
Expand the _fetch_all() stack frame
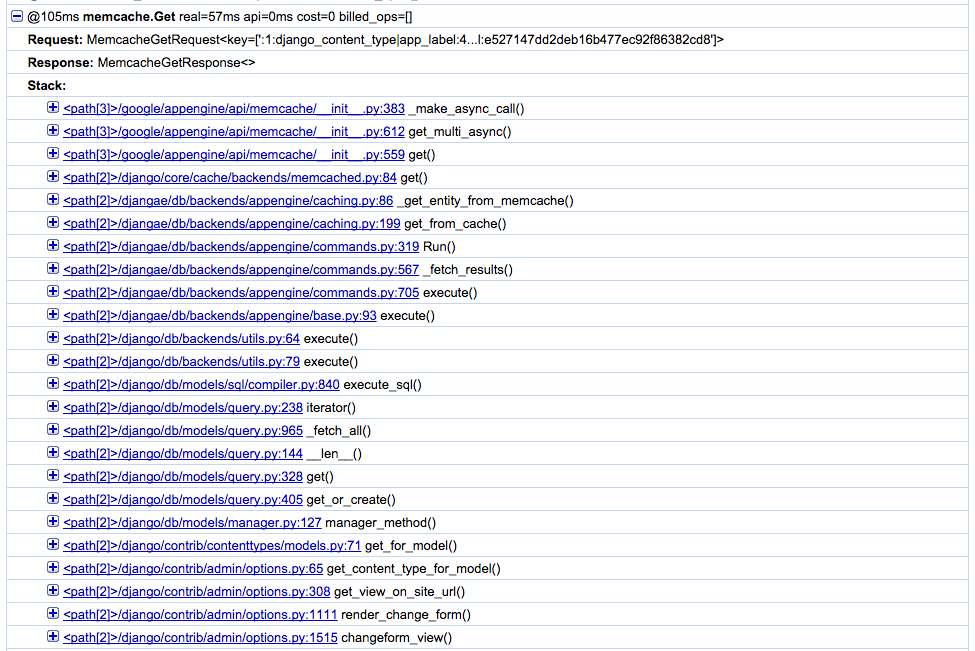pos(53,430)
